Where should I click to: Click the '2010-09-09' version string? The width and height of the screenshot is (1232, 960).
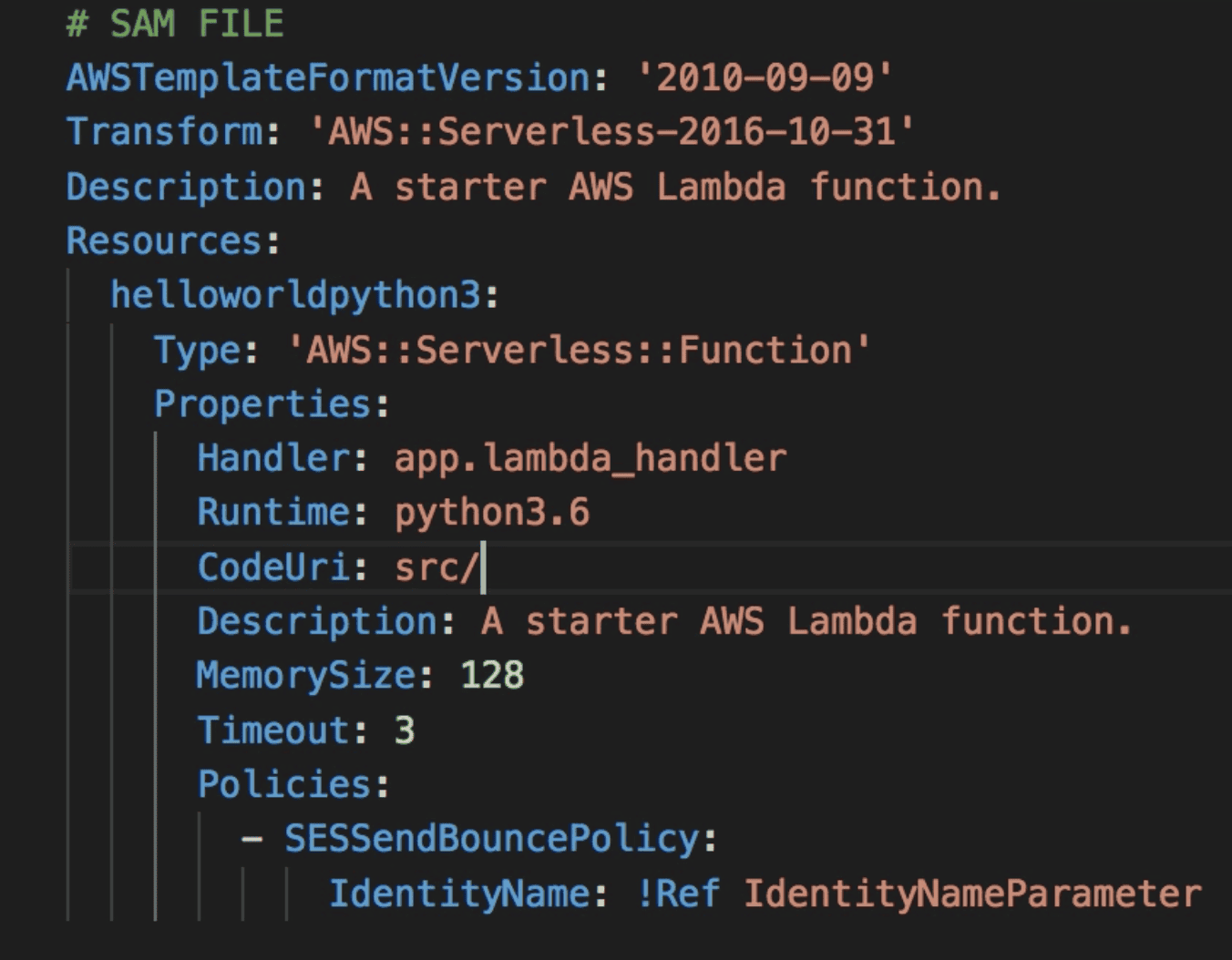(765, 77)
